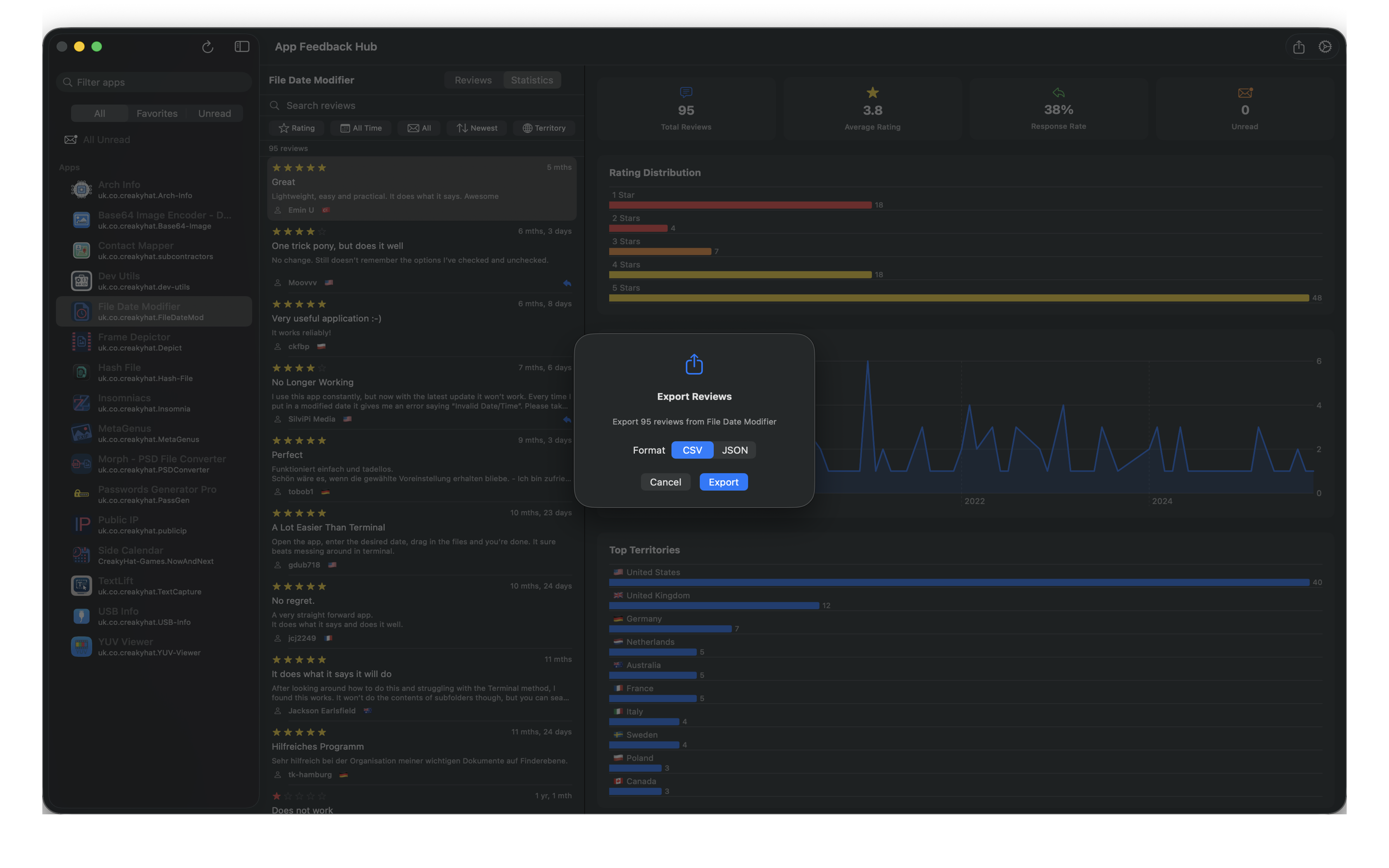This screenshot has width=1389, height=868.
Task: Open the Rating filter dropdown
Action: click(296, 127)
